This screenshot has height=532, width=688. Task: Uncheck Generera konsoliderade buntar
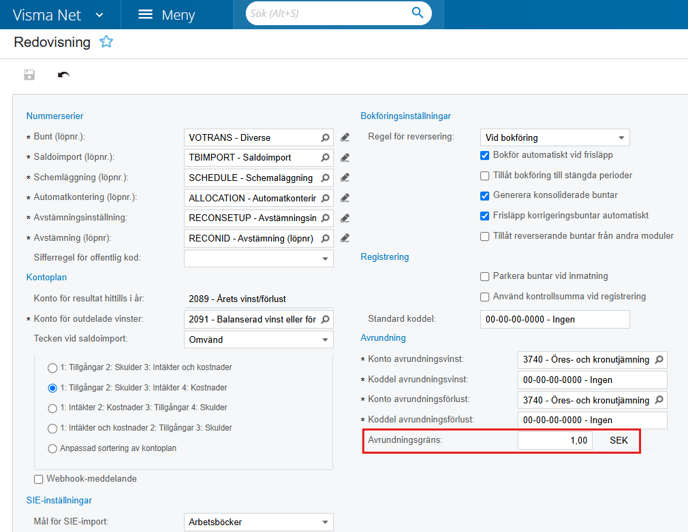484,196
